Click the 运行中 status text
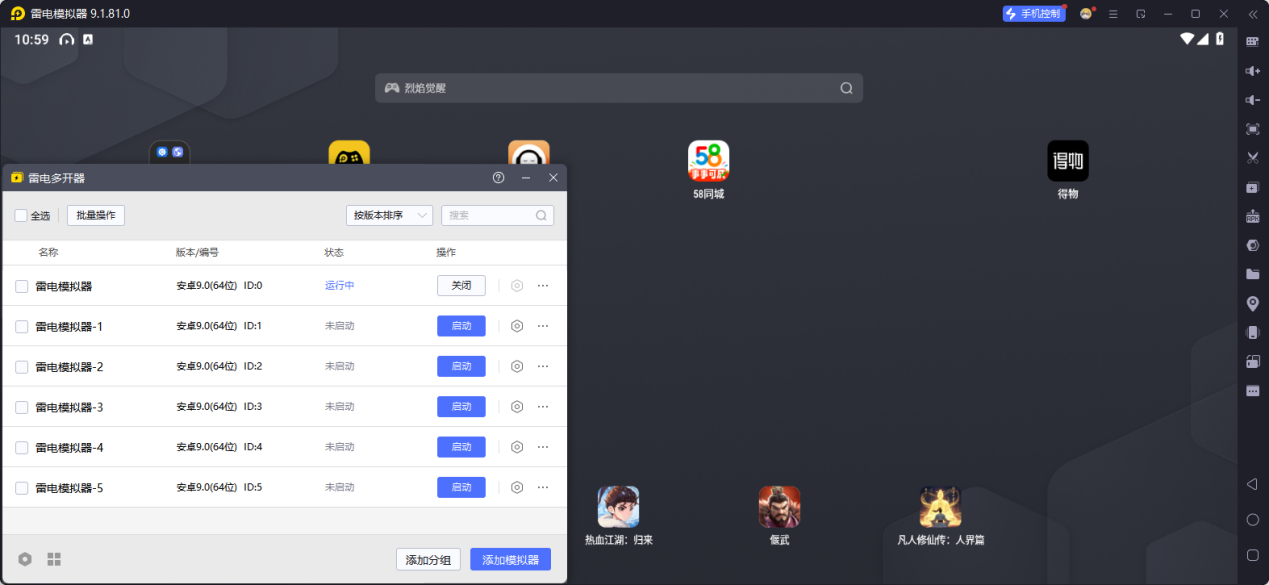1269x585 pixels. (x=340, y=286)
